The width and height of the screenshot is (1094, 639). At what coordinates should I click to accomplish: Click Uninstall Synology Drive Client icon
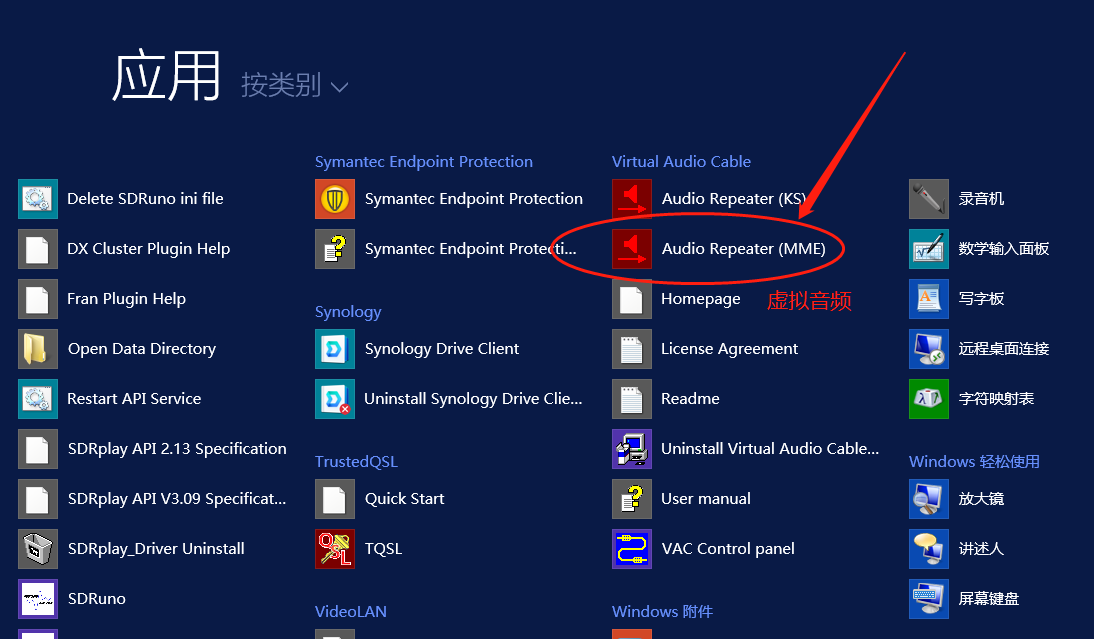click(x=335, y=399)
